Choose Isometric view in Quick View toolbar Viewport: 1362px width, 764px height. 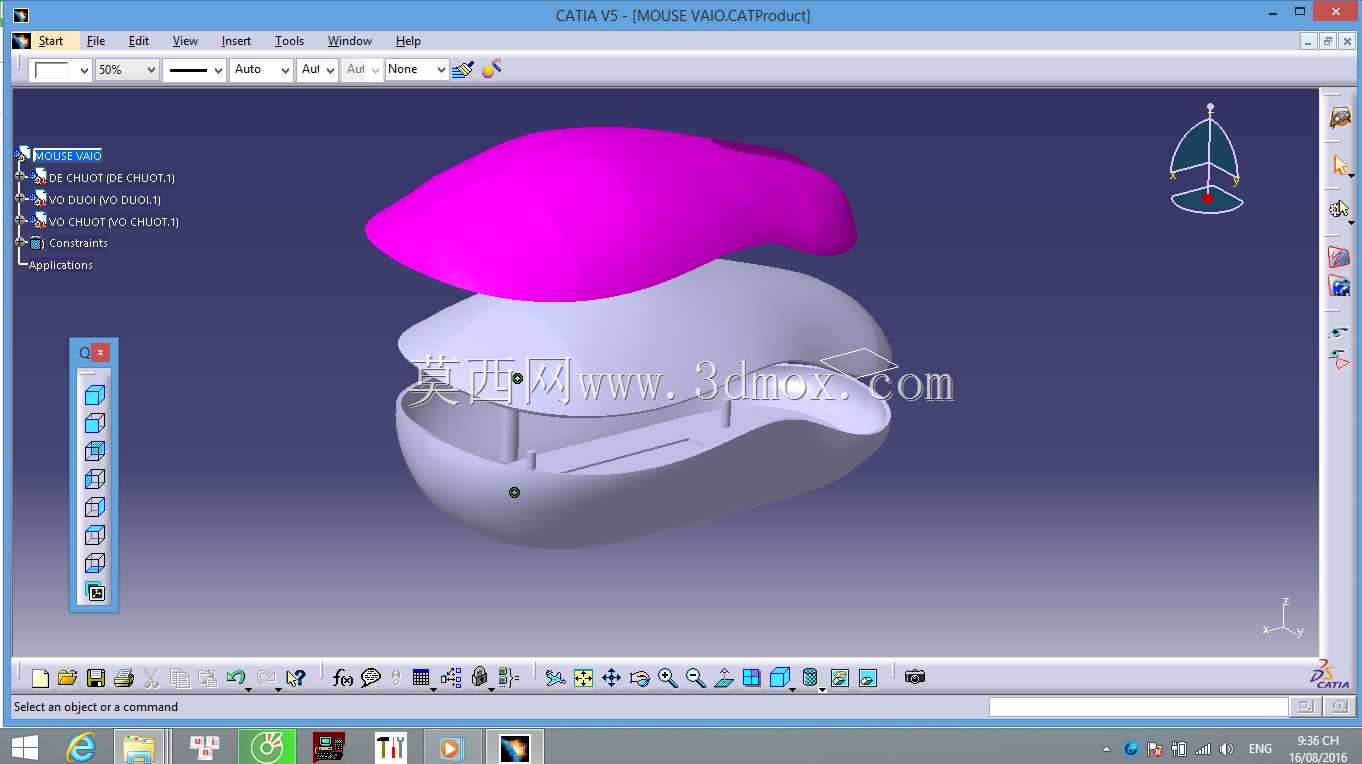point(95,395)
